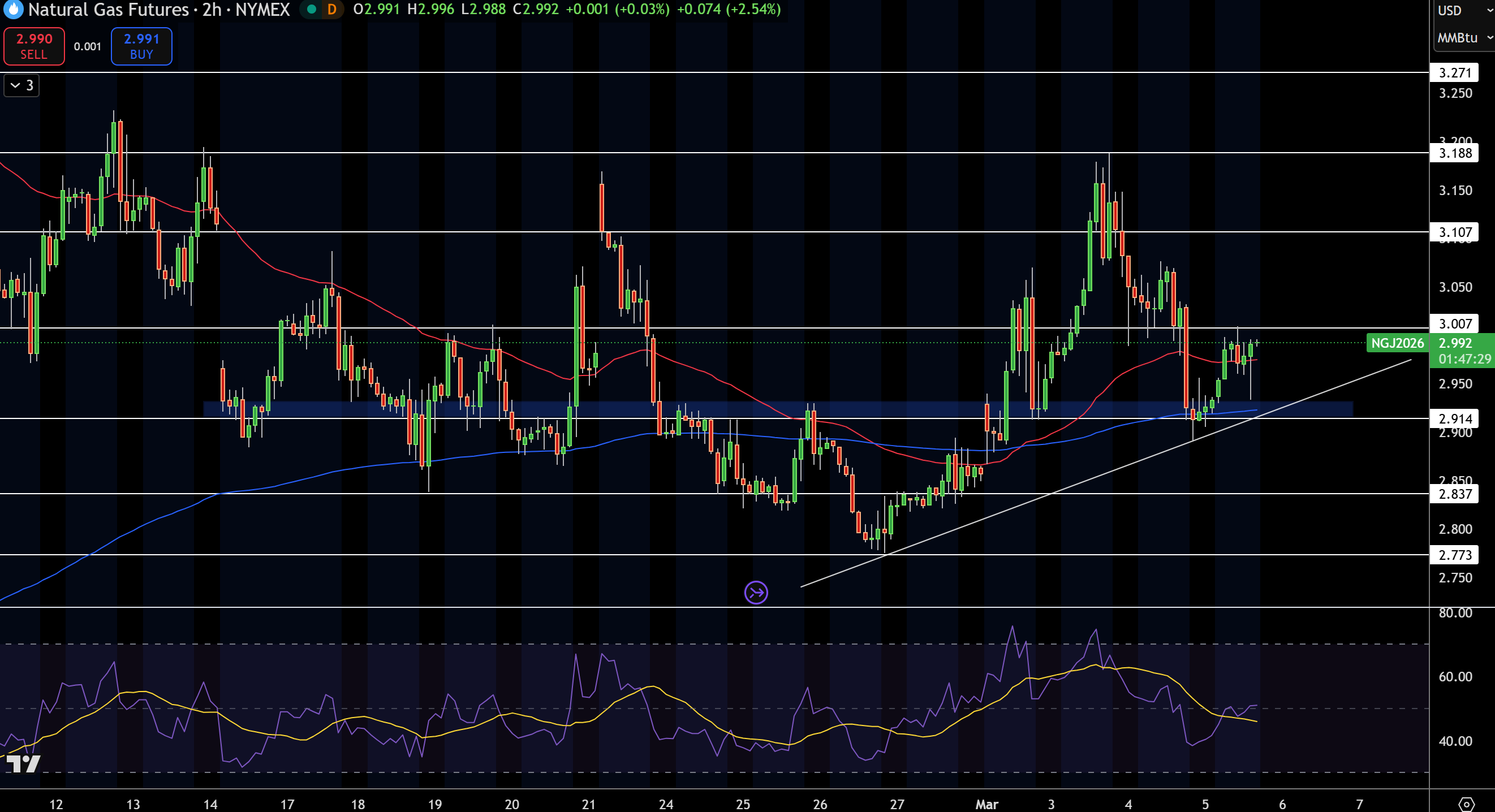
Task: Click the 80.00 RSI scale label
Action: [1455, 612]
